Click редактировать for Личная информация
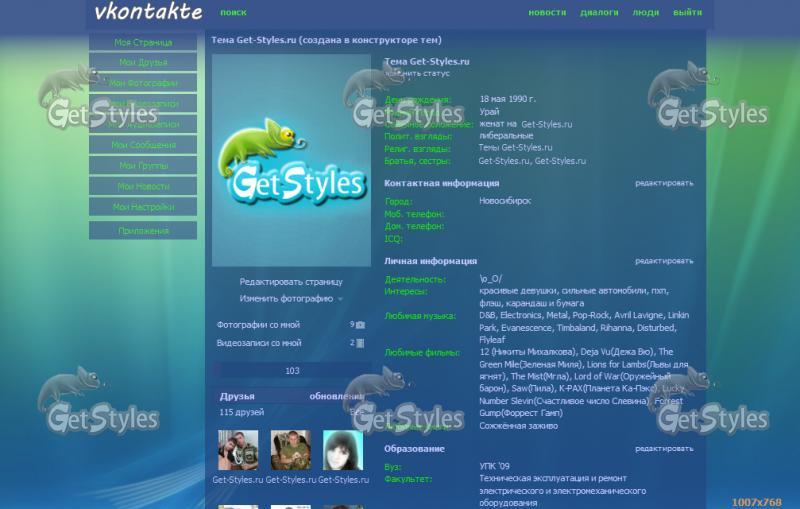Image resolution: width=800 pixels, height=509 pixels. pos(664,261)
